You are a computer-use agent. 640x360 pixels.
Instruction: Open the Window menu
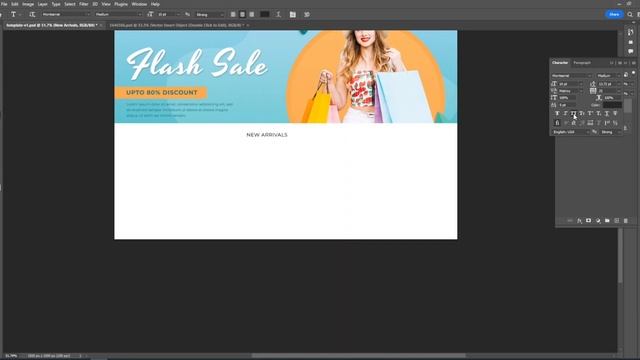click(139, 4)
